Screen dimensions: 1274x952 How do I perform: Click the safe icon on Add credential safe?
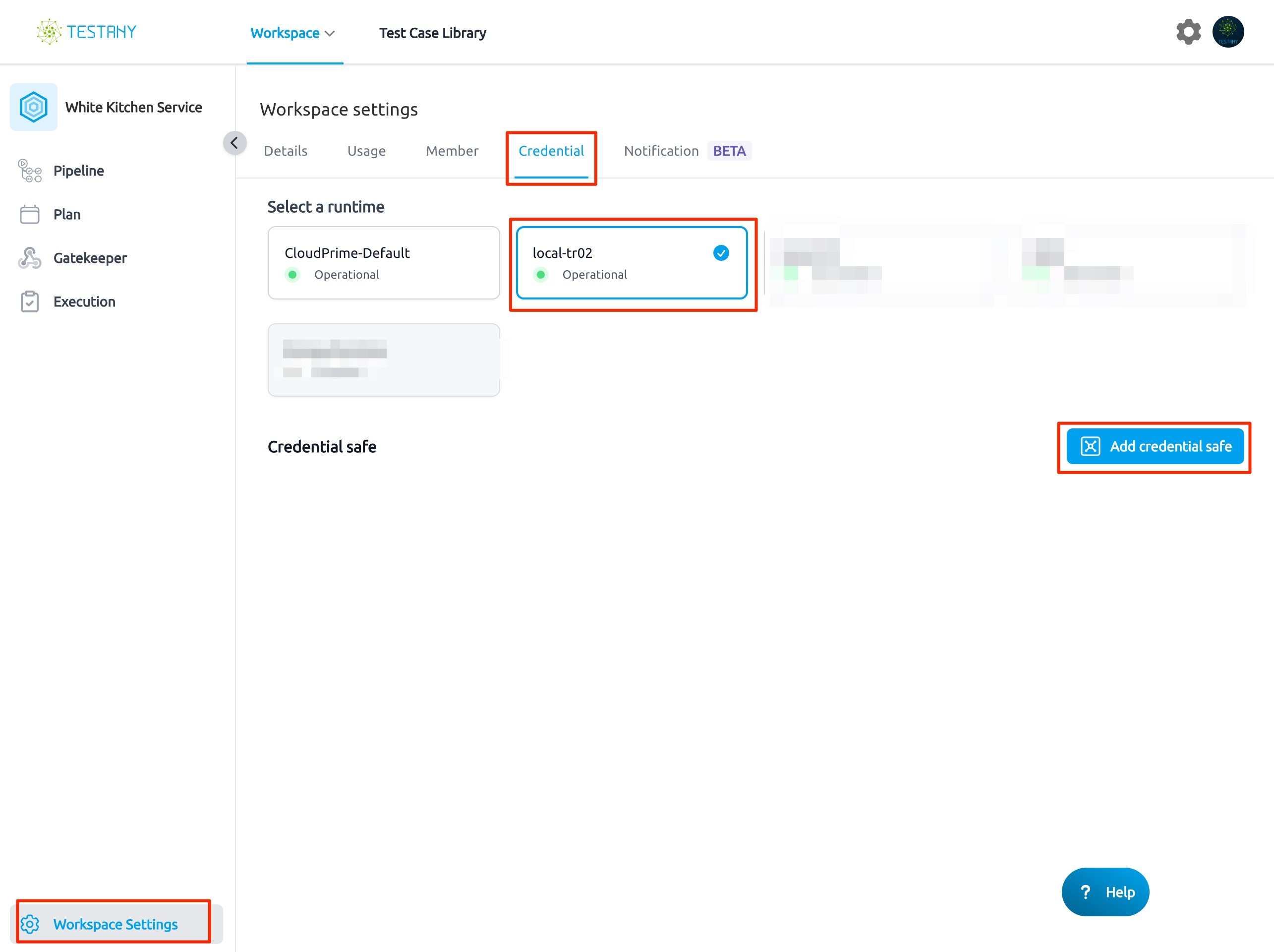coord(1090,446)
